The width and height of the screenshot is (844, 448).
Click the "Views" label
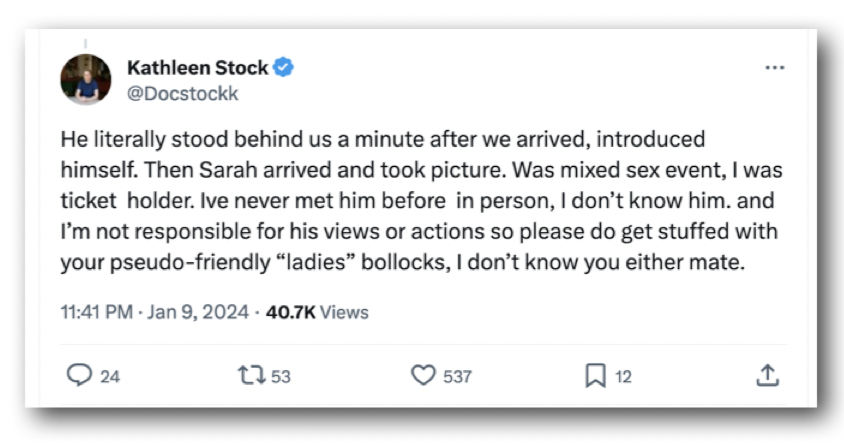[345, 312]
